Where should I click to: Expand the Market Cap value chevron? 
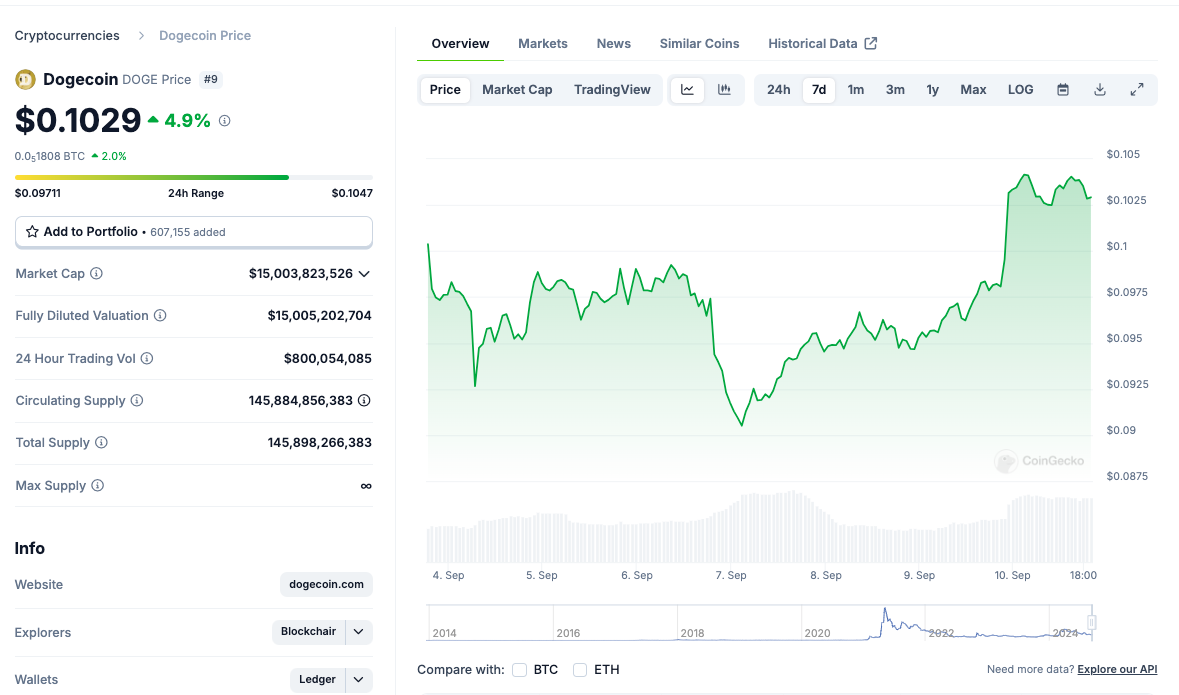click(x=365, y=274)
